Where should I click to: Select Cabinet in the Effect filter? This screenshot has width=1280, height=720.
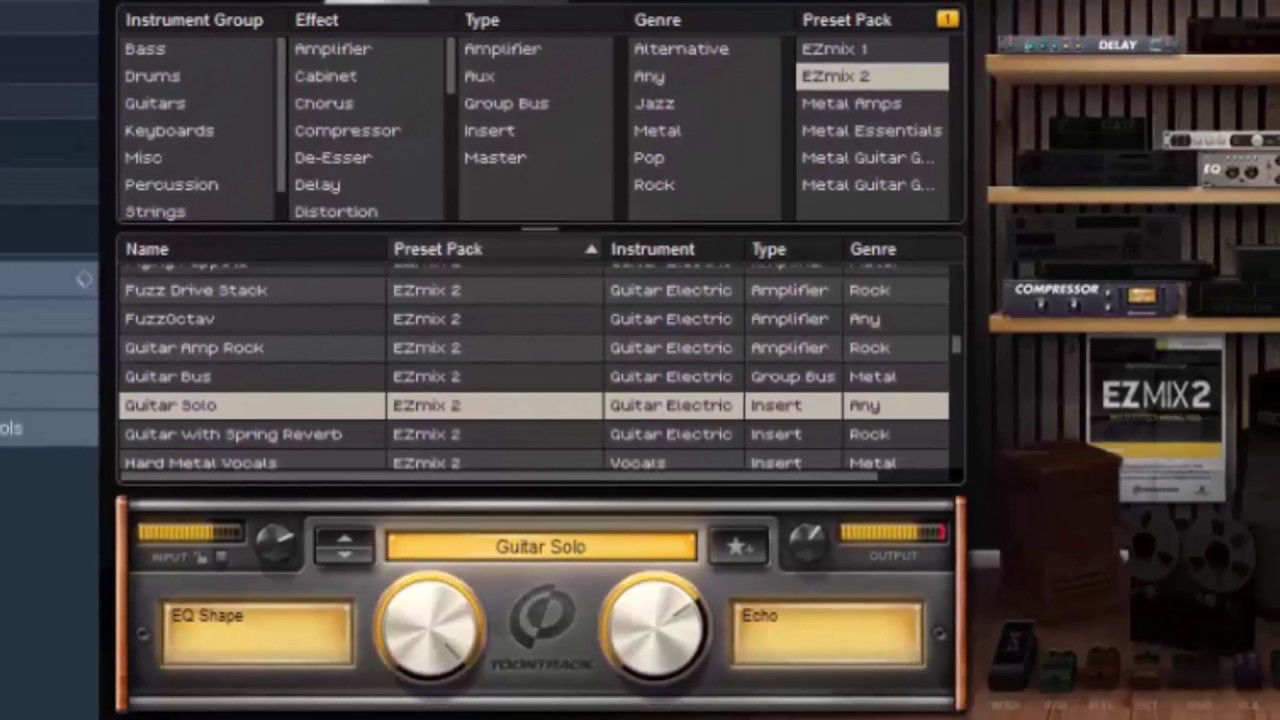(x=325, y=76)
